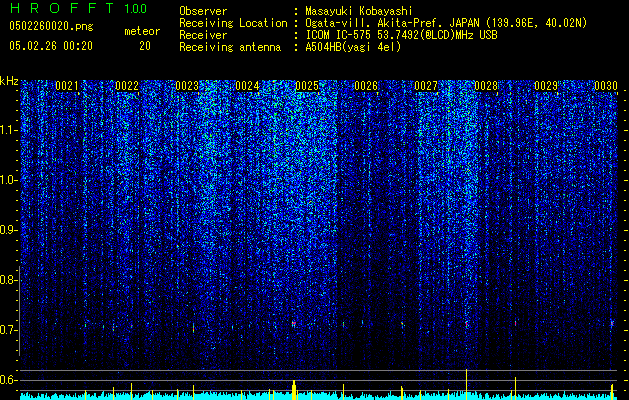Select the filename 0502260020.png

coord(51,26)
